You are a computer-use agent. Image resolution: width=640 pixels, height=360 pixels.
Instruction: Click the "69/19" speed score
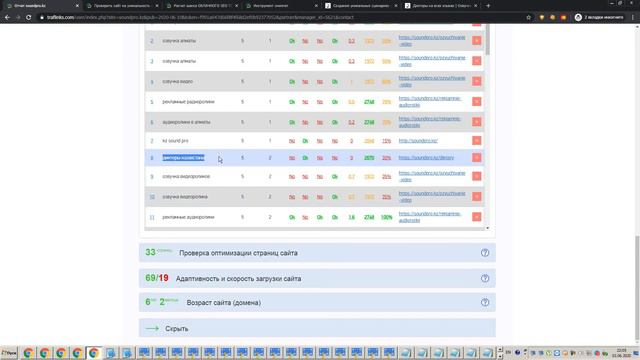coord(157,278)
